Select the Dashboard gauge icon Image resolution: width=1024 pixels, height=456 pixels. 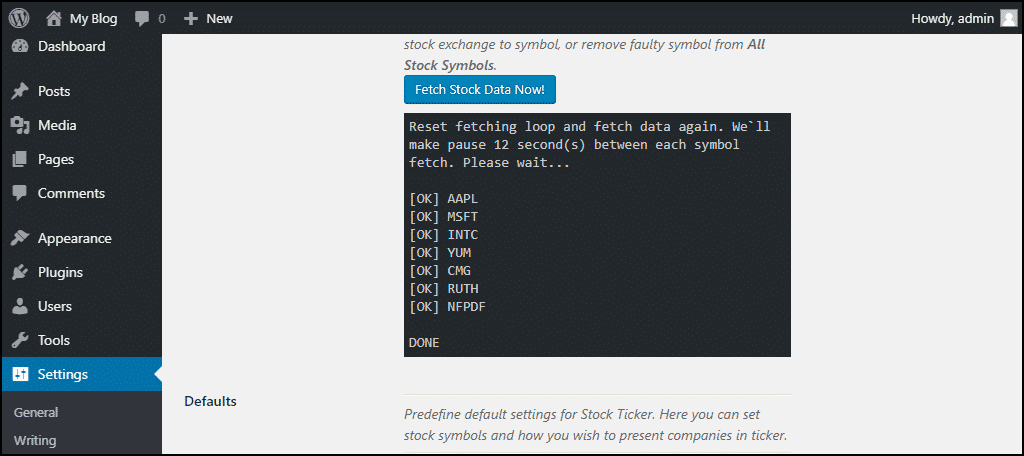(20, 46)
